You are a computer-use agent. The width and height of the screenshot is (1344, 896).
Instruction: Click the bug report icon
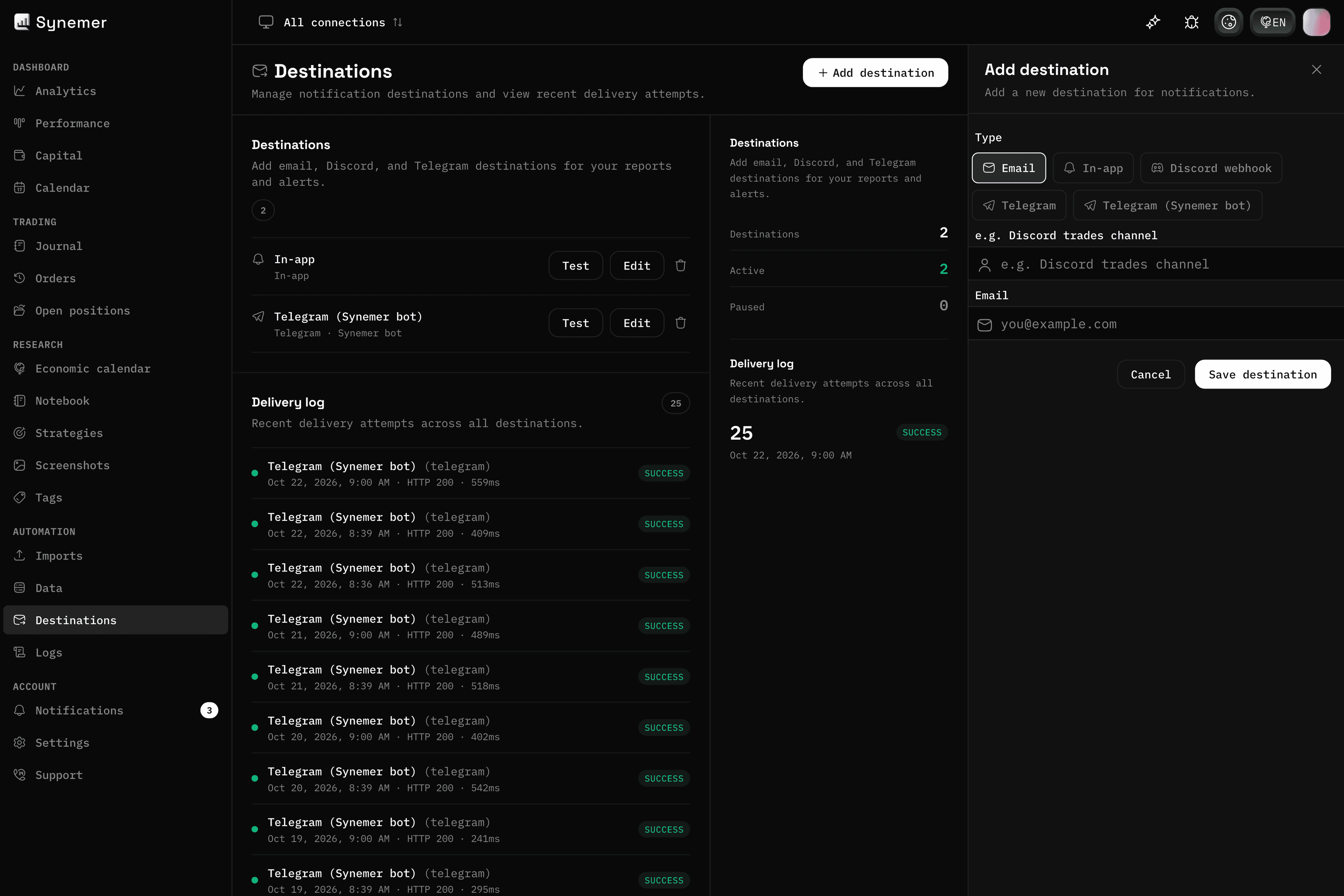tap(1191, 22)
